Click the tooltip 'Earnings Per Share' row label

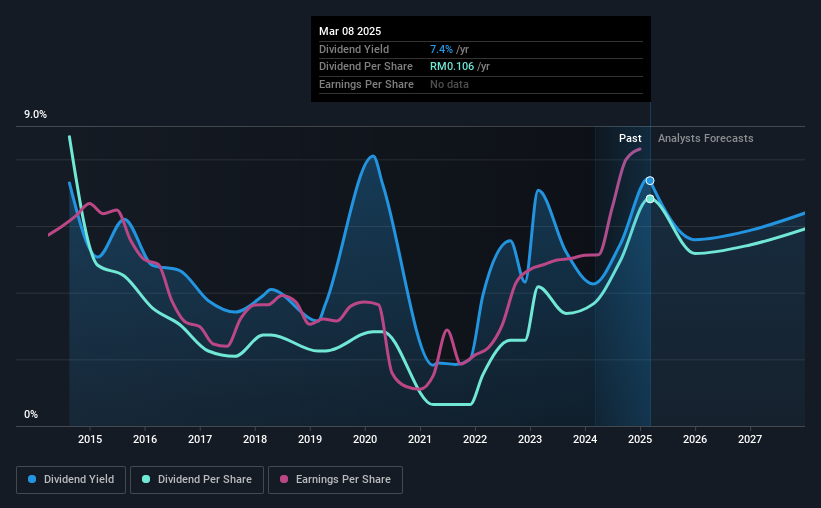366,84
